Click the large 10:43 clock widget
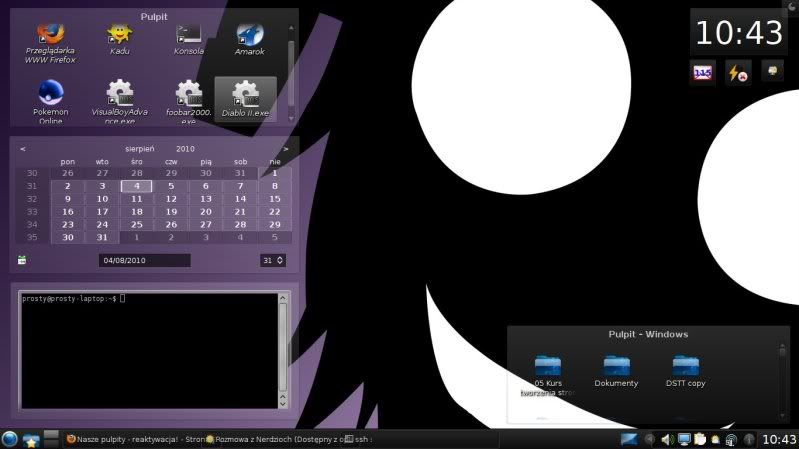This screenshot has width=799, height=449. coord(739,33)
